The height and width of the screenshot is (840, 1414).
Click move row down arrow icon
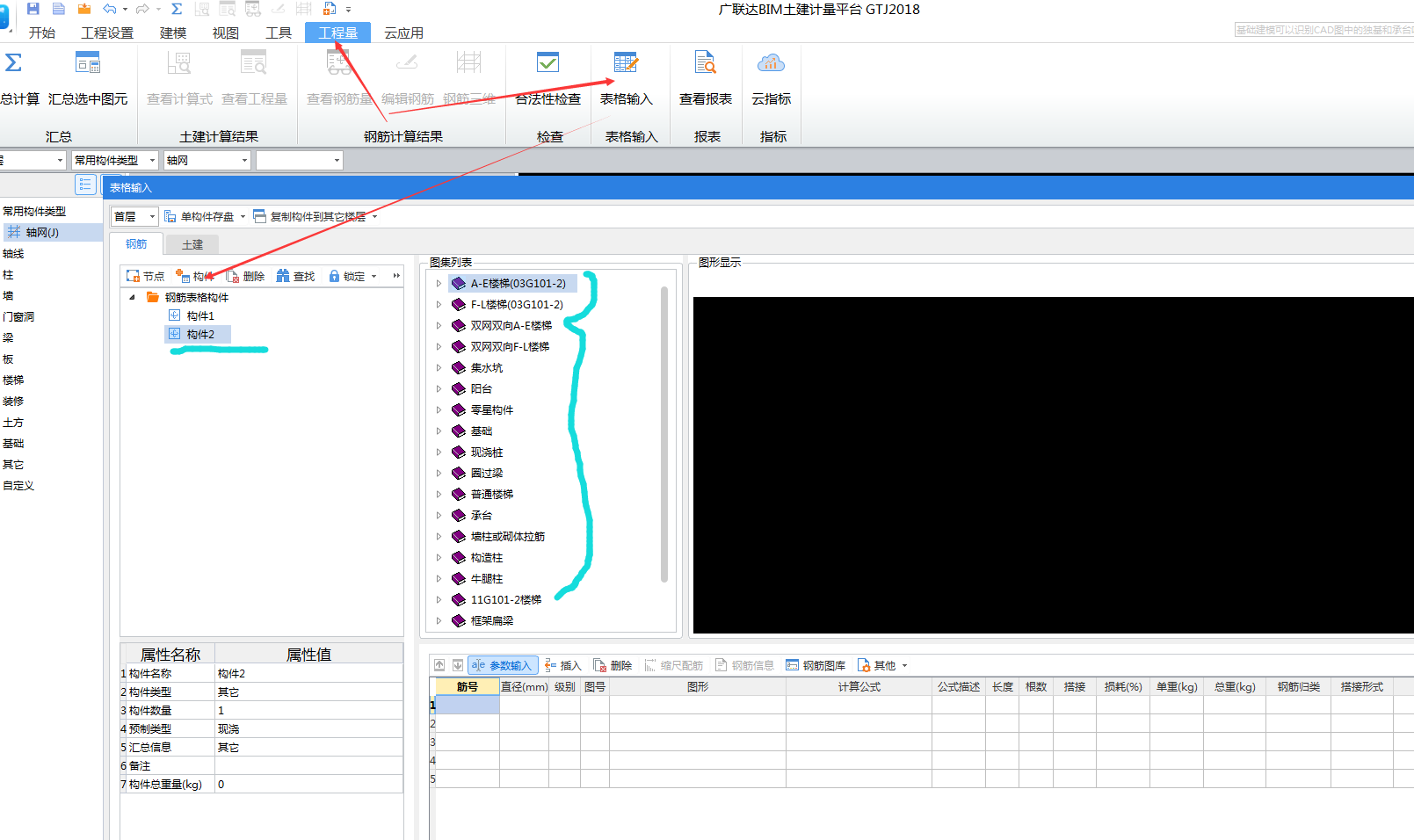coord(458,665)
